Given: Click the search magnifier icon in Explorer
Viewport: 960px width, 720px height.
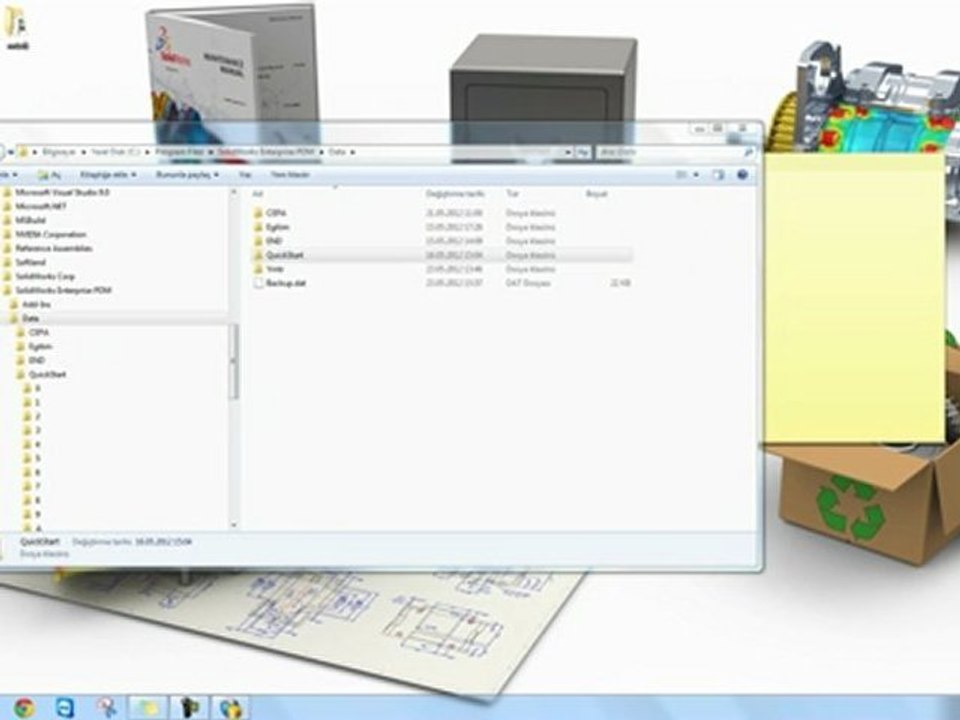Looking at the screenshot, I should pos(748,152).
